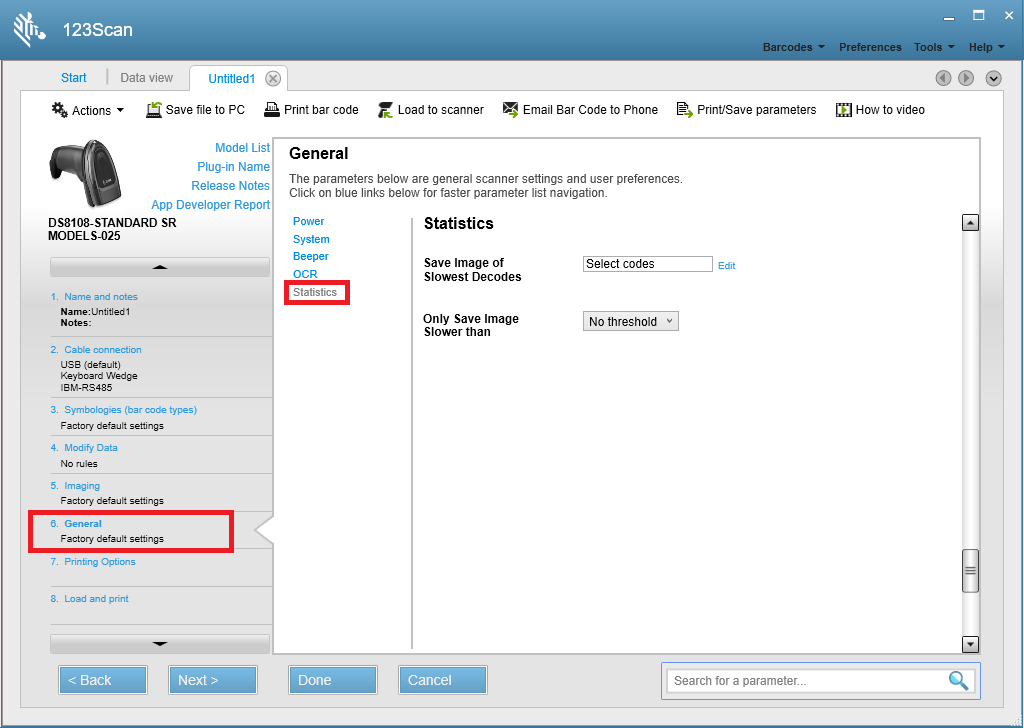Click Edit next to Select codes

[x=726, y=265]
